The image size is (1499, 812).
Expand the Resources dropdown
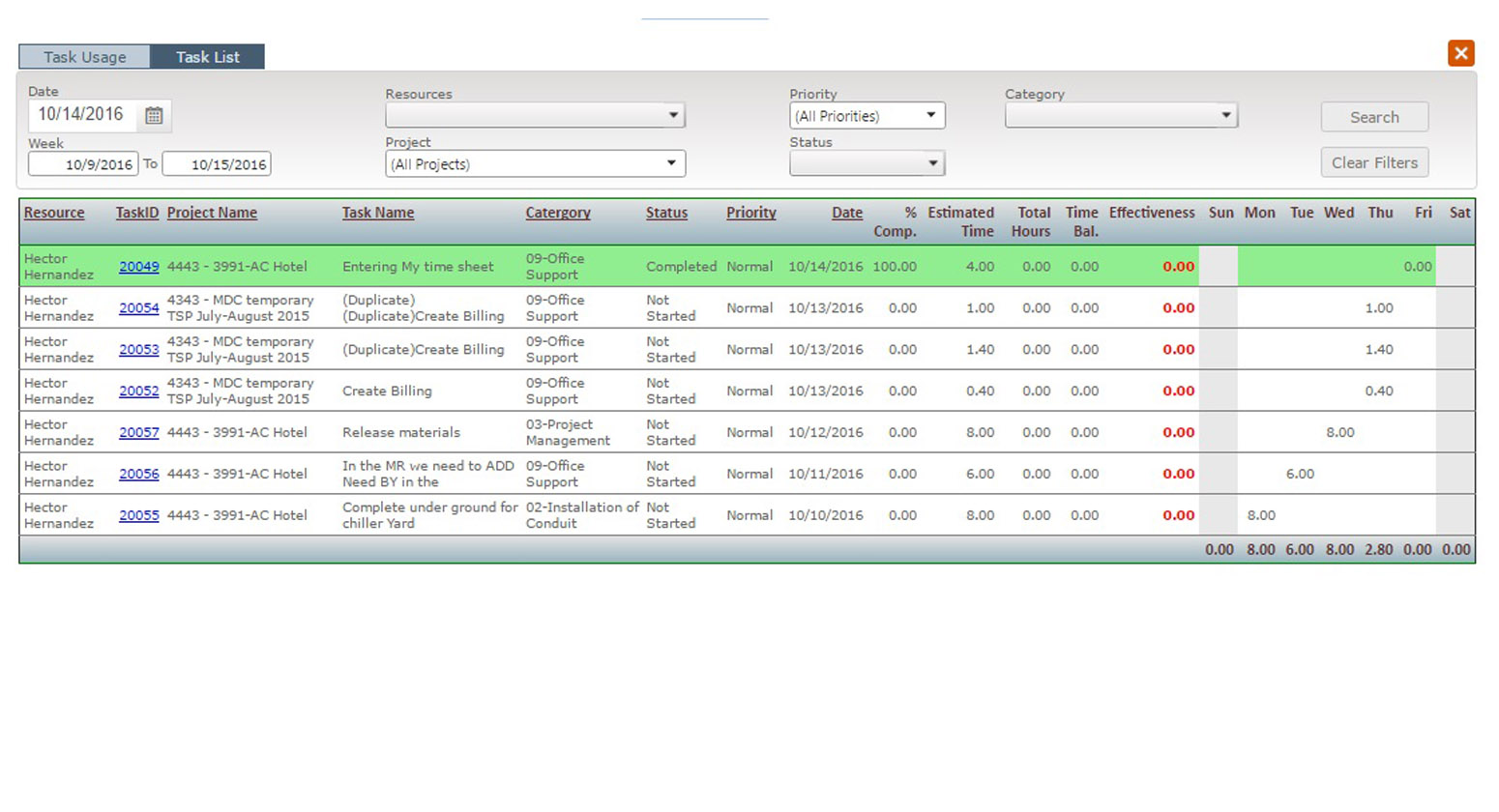(x=535, y=116)
